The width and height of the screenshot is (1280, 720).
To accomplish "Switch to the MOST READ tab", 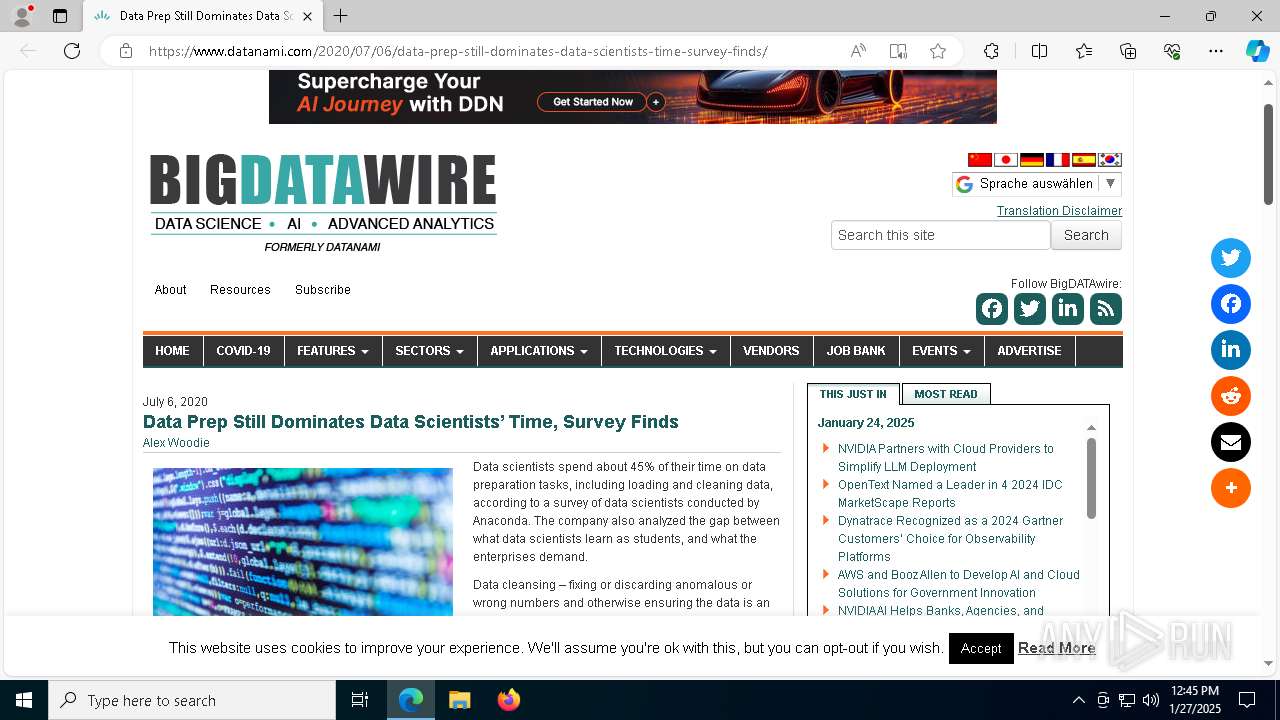I will (x=946, y=394).
